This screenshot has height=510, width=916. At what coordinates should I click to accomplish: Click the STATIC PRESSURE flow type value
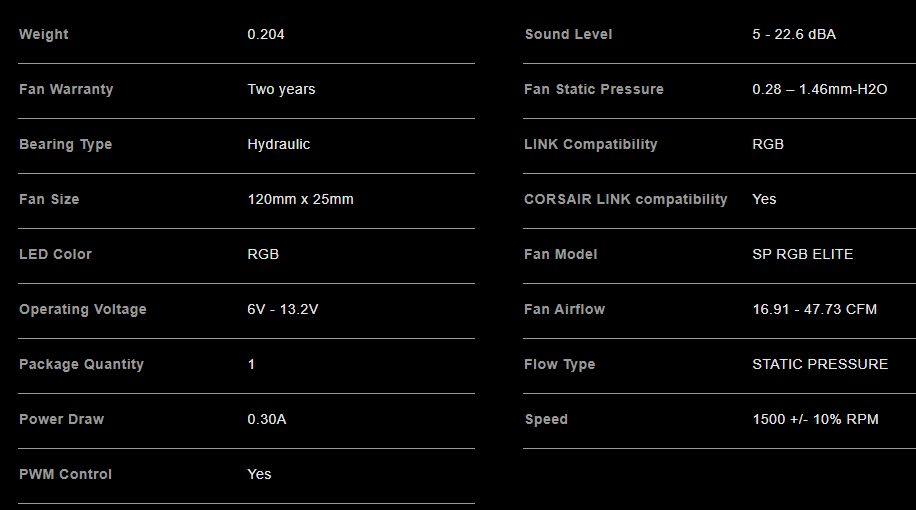820,364
